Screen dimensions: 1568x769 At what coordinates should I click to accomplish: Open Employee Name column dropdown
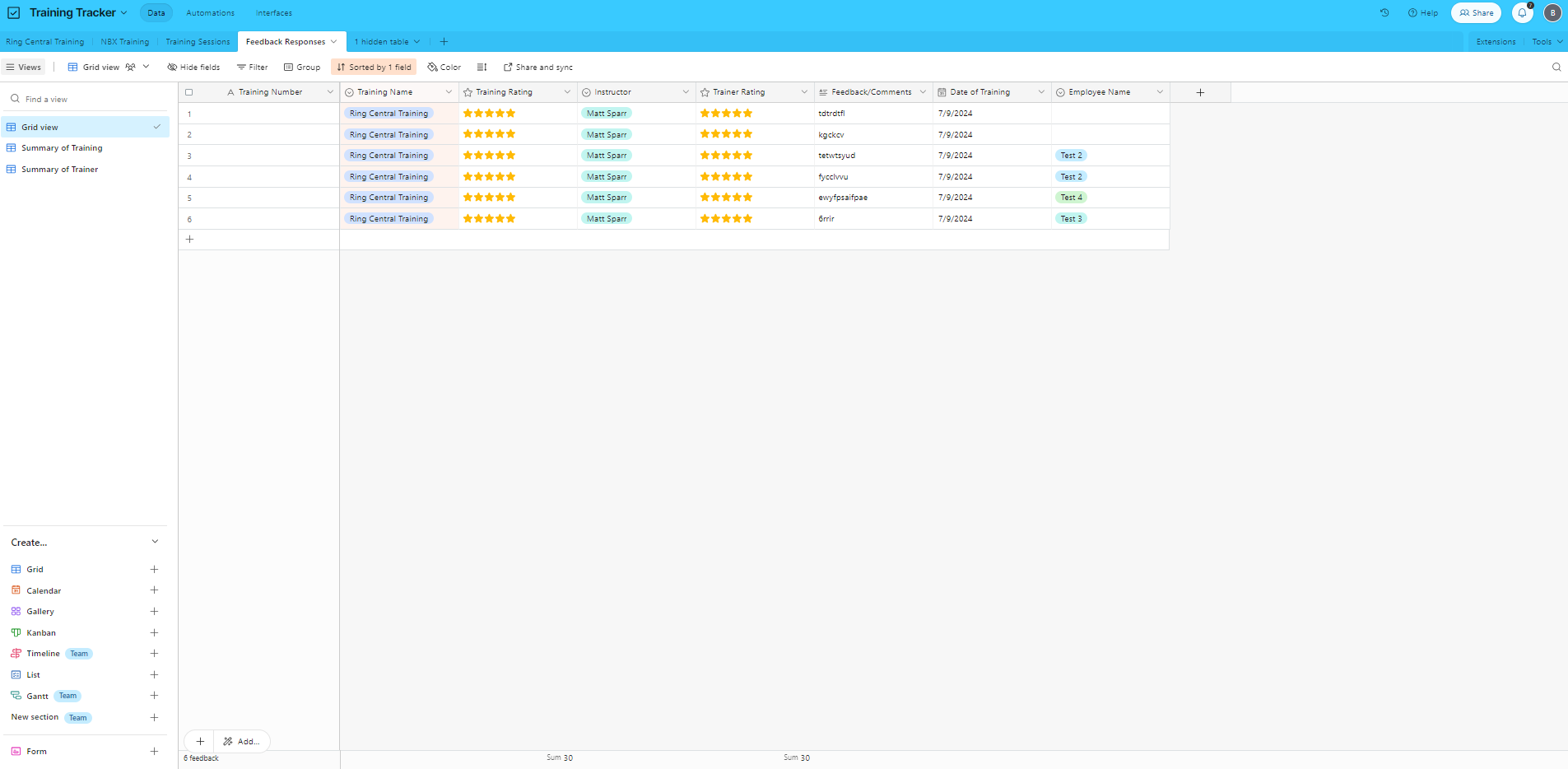point(1160,92)
